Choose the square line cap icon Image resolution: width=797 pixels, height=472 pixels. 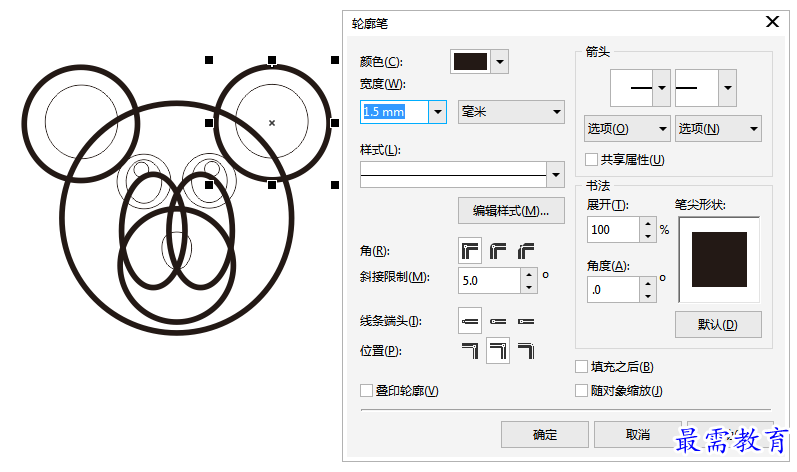(x=470, y=321)
